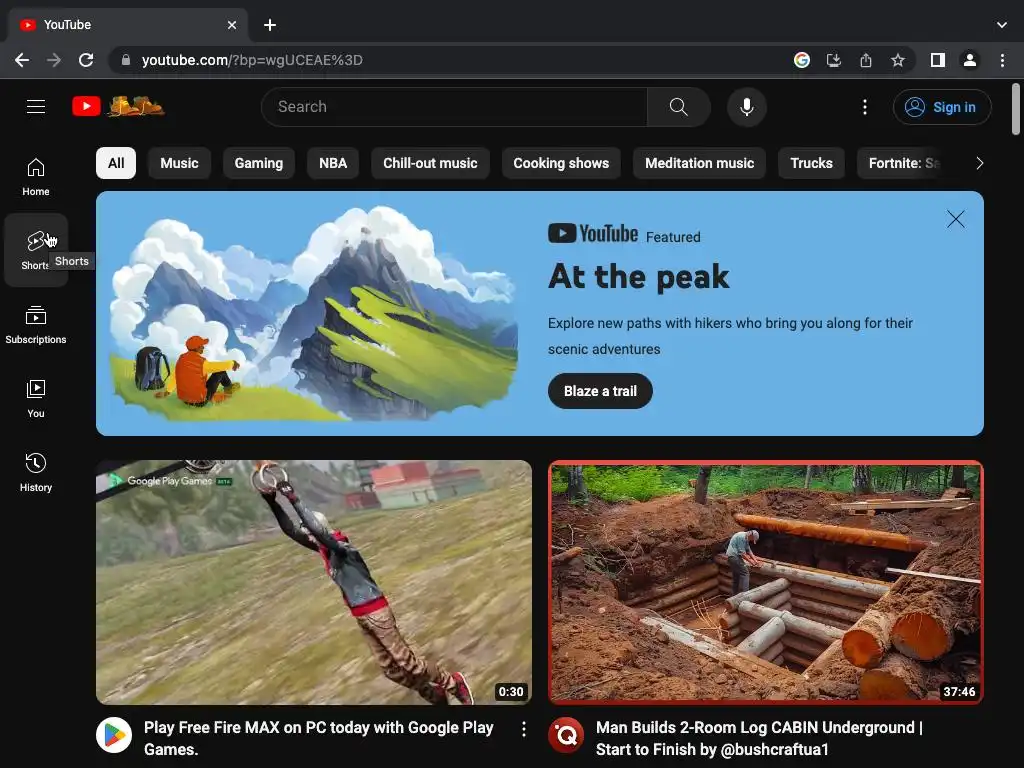Open Google Play Games channel avatar
1024x768 pixels.
(x=114, y=735)
